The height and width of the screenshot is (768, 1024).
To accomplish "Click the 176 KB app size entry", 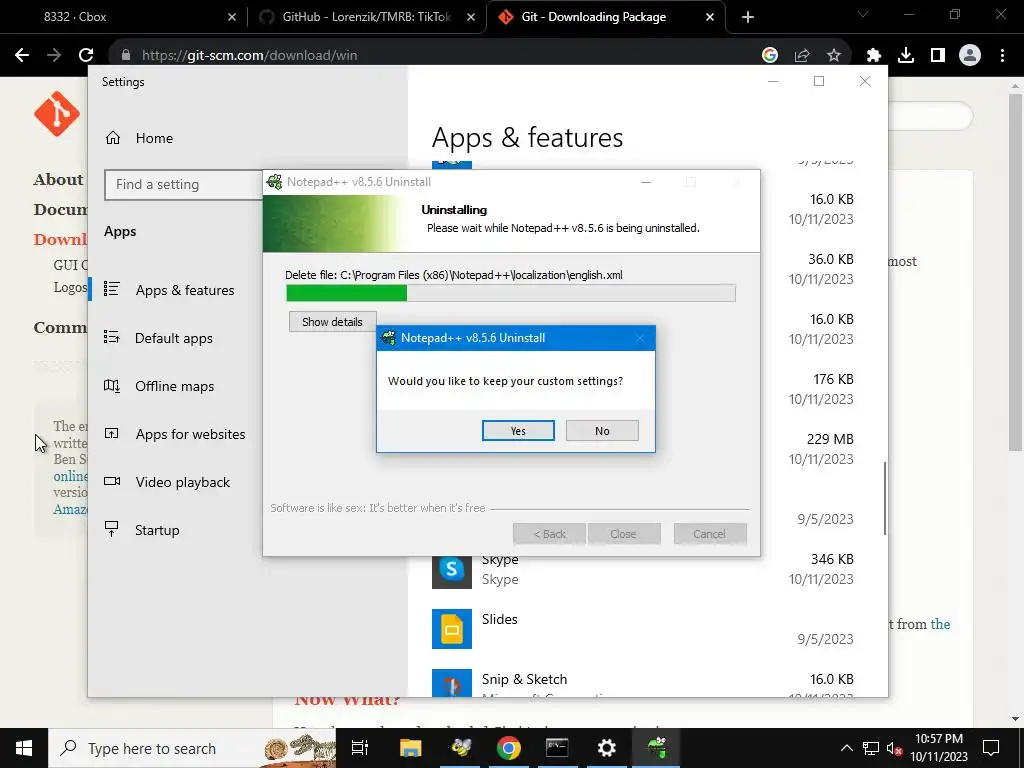I will (833, 379).
